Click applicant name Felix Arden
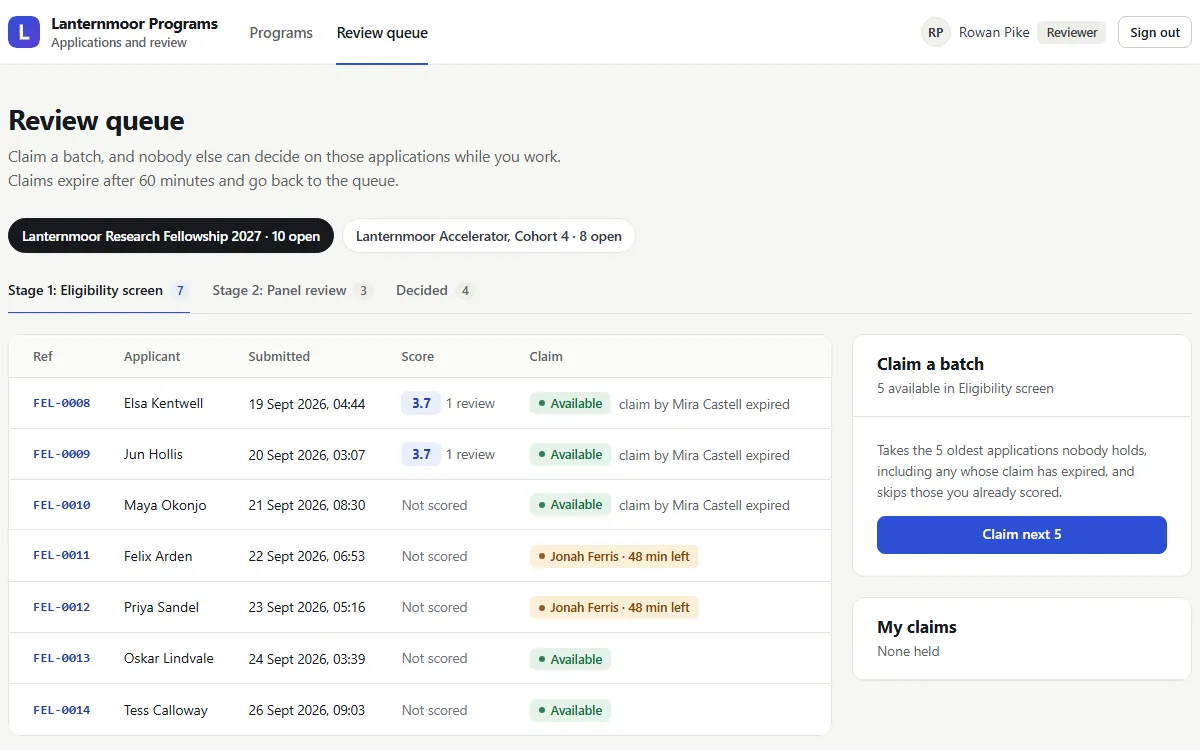Screen dimensions: 1200x750 [158, 557]
